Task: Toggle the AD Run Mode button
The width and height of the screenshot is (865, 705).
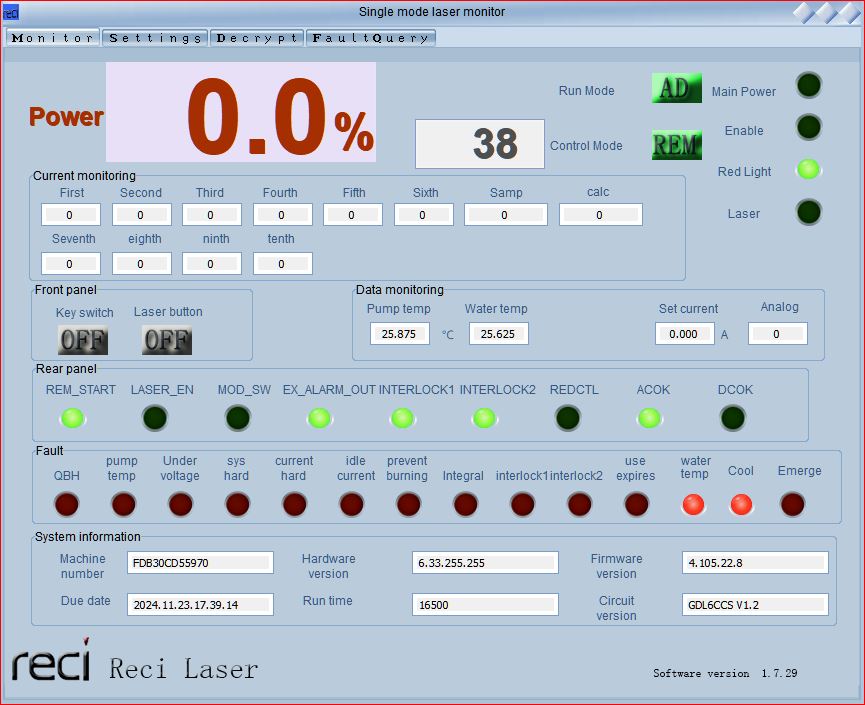Action: [x=676, y=88]
